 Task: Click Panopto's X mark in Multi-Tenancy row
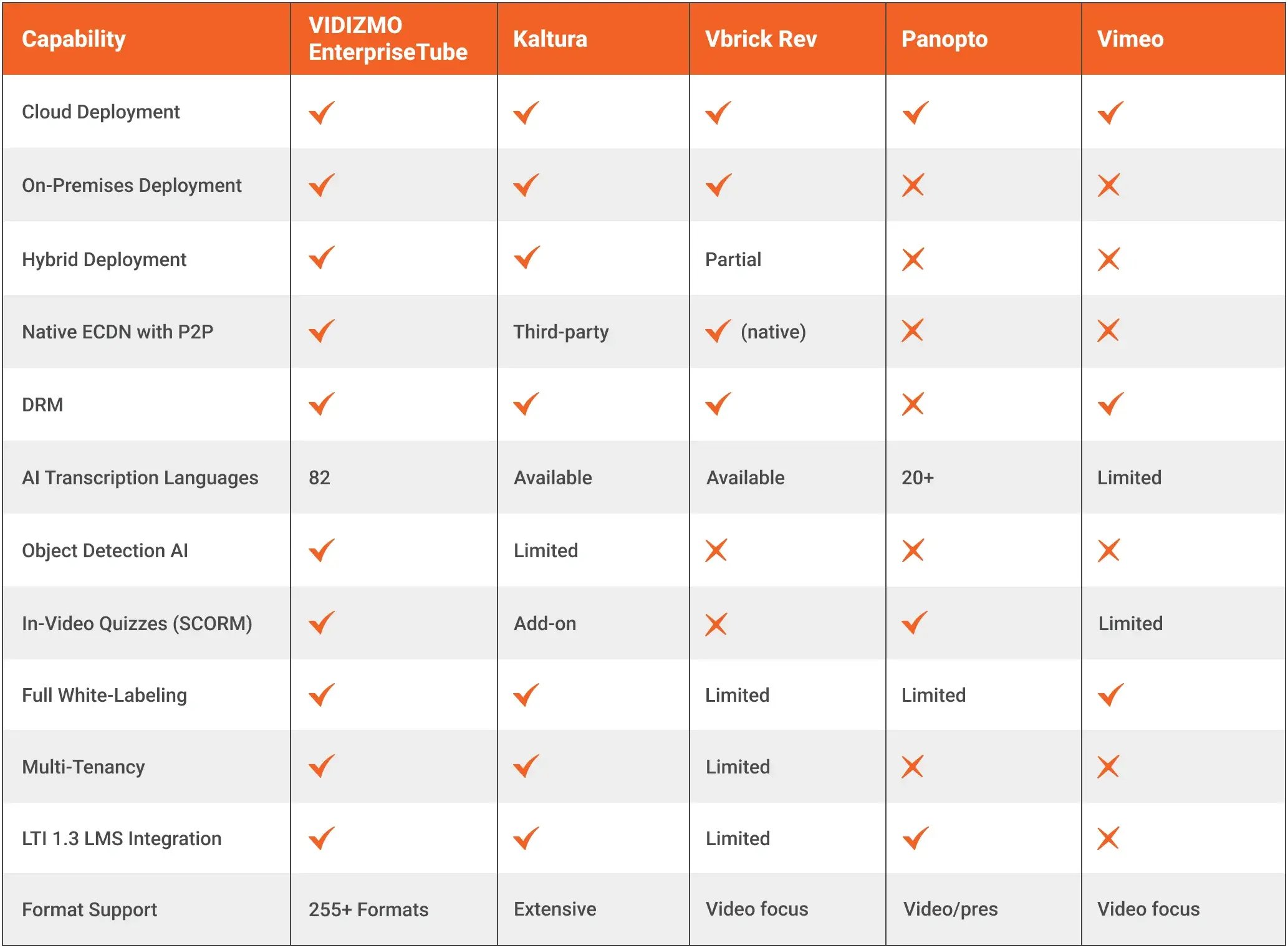pyautogui.click(x=912, y=767)
